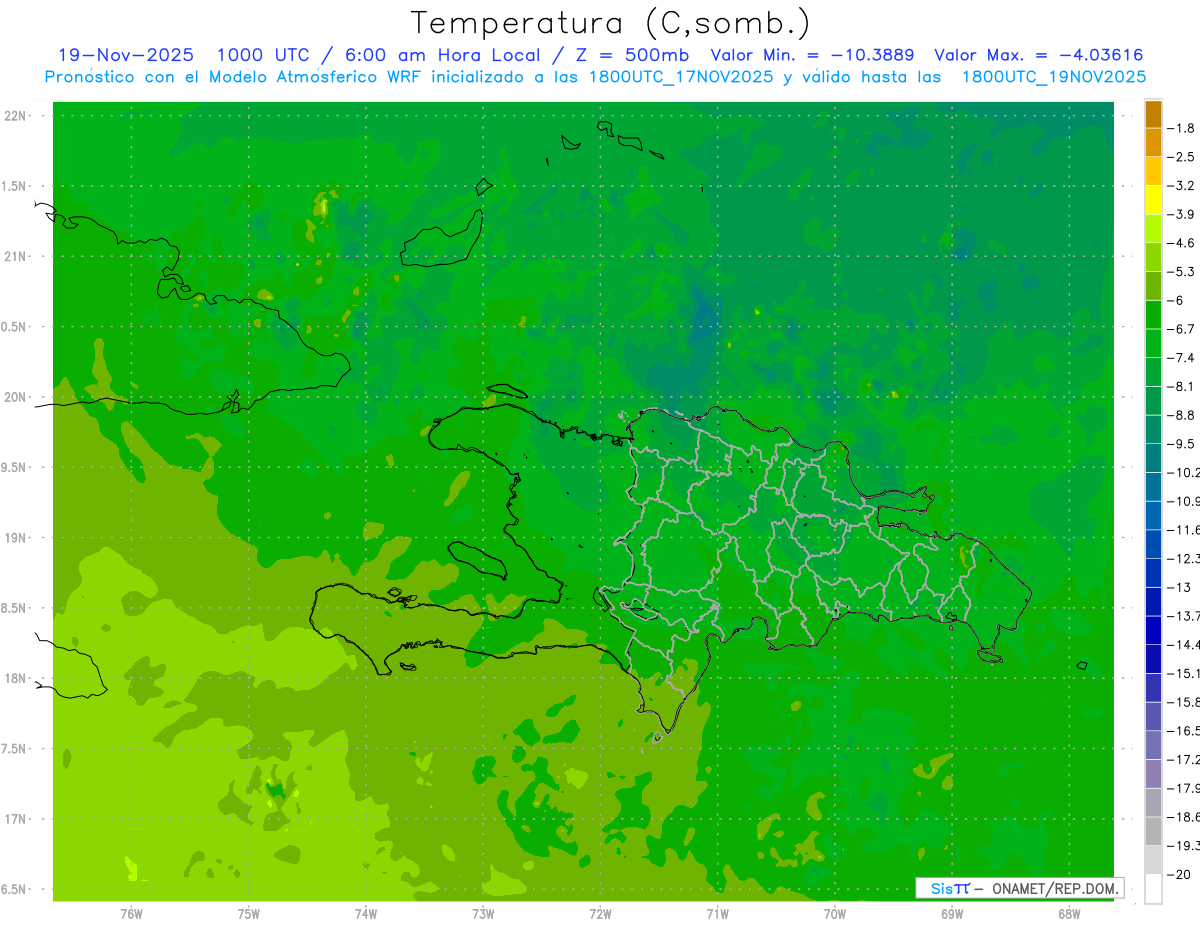Click the '-6.7' colorbar value
The image size is (1200, 927).
tap(1182, 329)
